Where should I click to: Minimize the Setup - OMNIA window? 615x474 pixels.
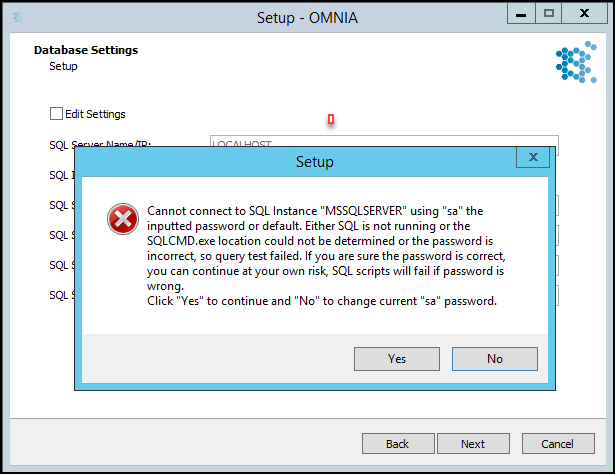click(x=521, y=14)
